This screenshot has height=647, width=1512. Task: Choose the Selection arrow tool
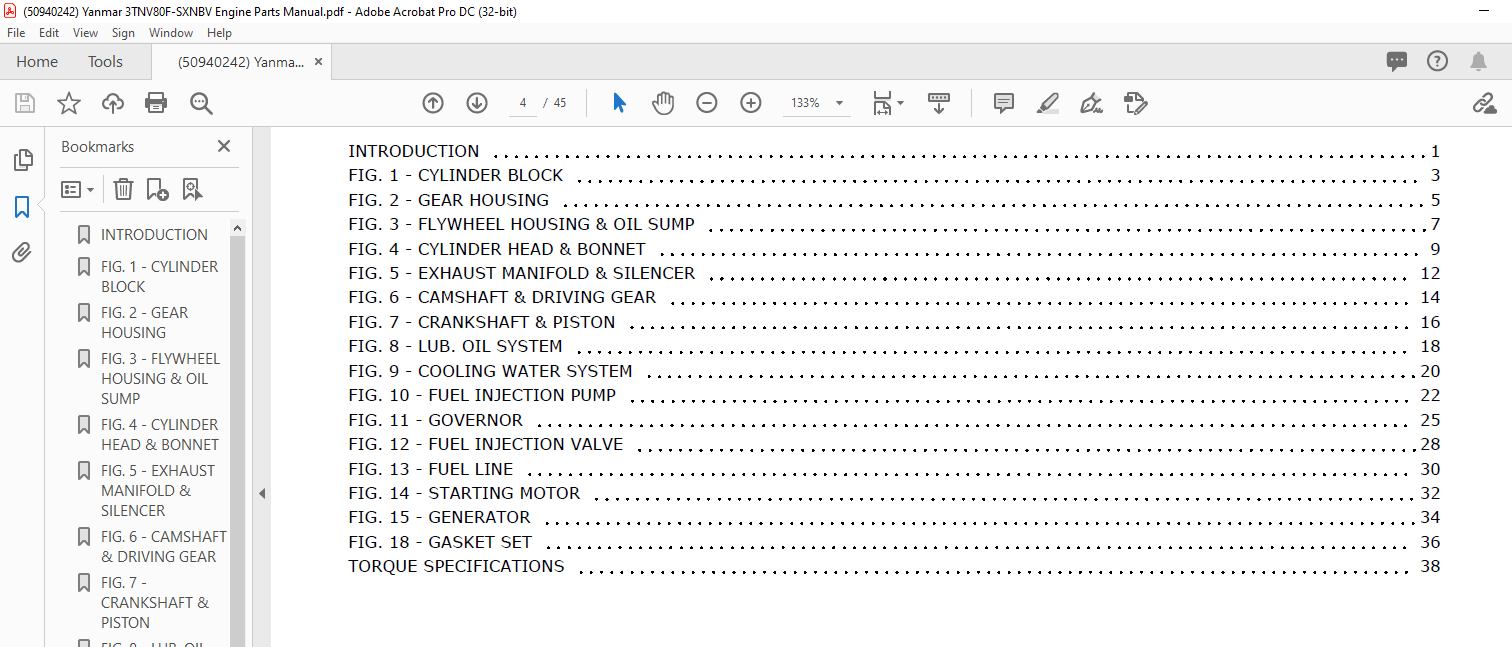[x=619, y=103]
